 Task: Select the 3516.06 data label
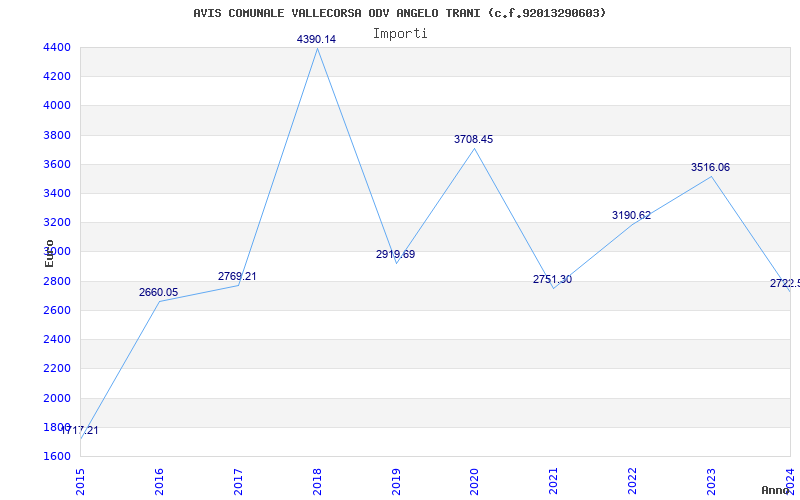point(710,167)
